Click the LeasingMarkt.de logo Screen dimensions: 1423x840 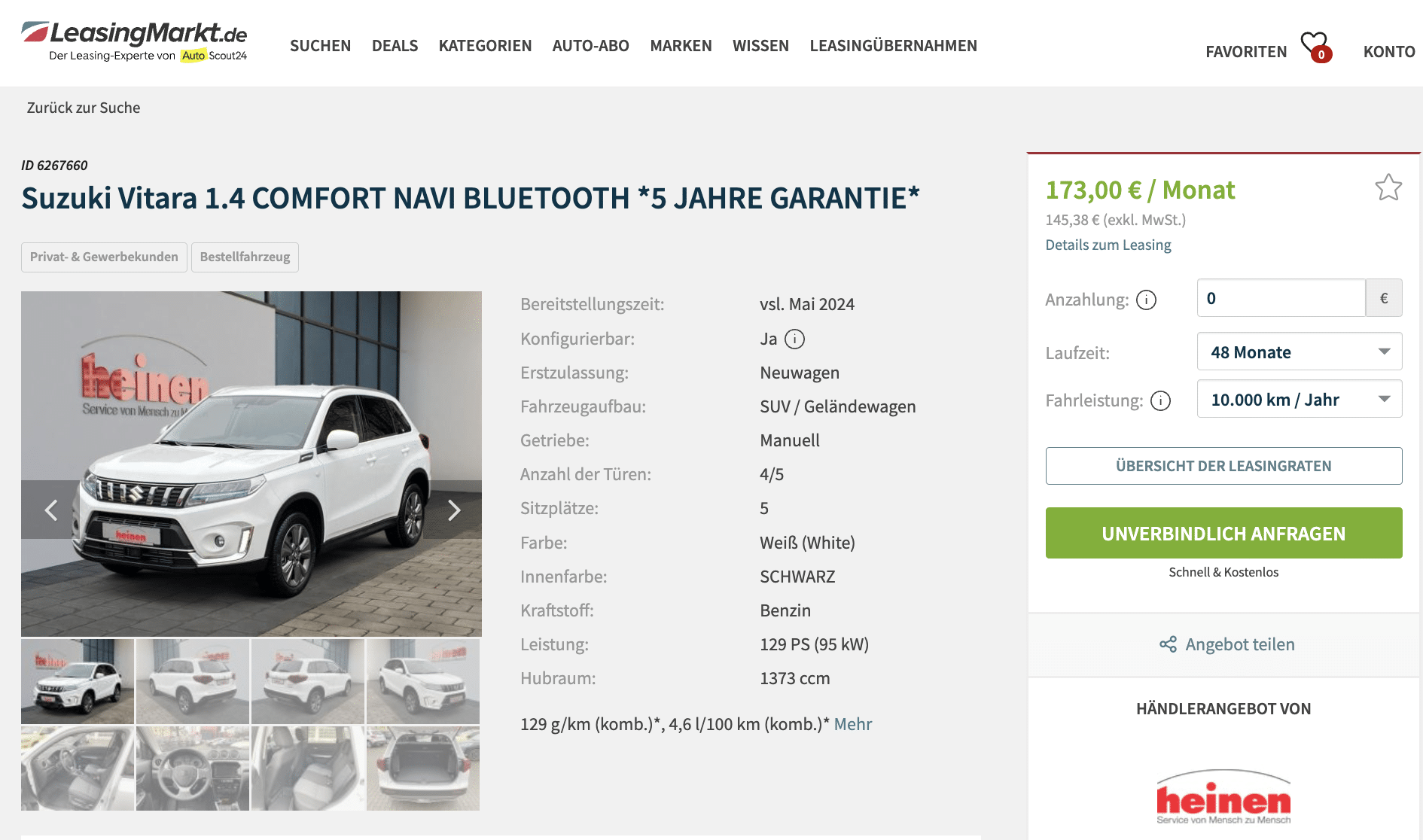coord(134,41)
